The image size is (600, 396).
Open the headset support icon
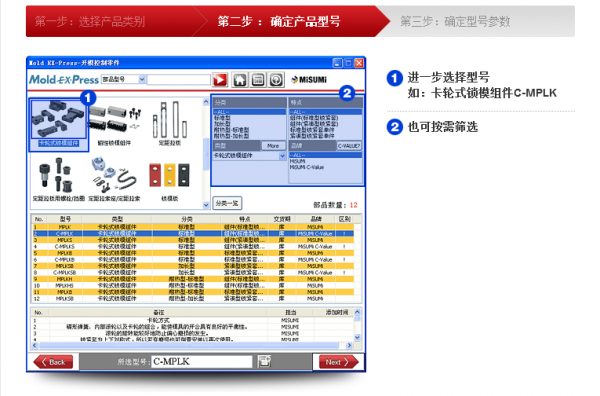pyautogui.click(x=276, y=80)
